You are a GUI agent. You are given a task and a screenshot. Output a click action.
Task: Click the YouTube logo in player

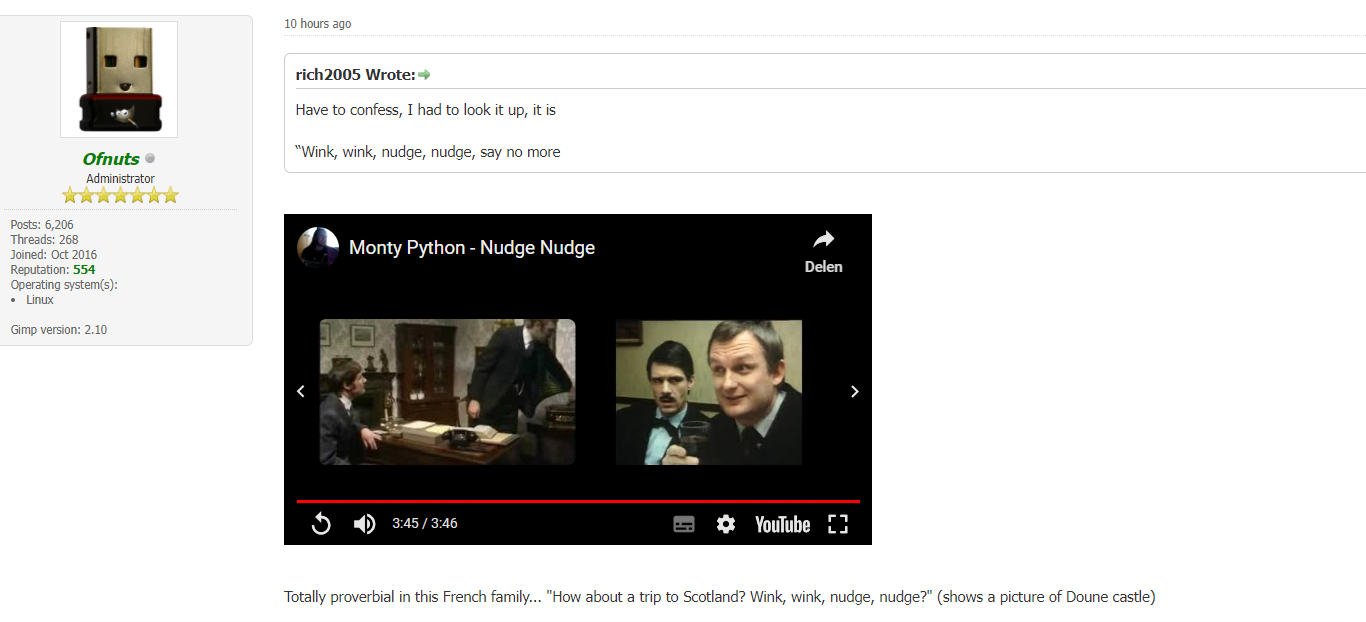[x=782, y=524]
